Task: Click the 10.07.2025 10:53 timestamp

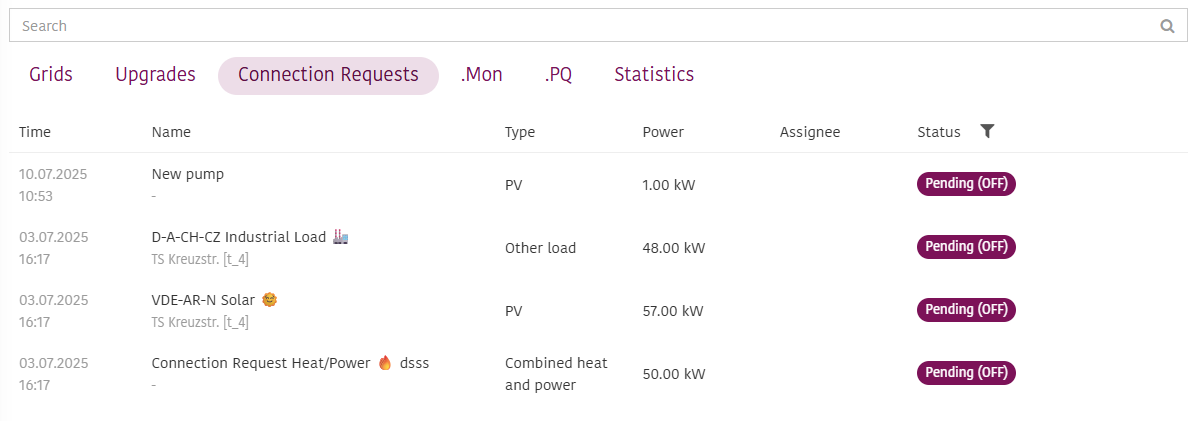Action: (x=53, y=185)
